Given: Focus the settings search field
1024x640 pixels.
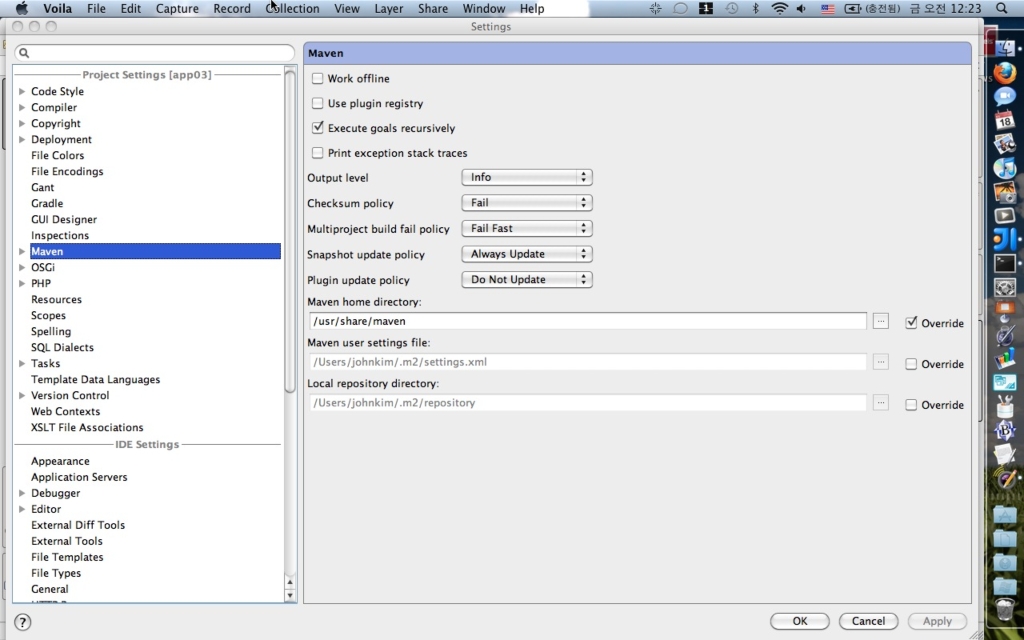Looking at the screenshot, I should coord(155,52).
